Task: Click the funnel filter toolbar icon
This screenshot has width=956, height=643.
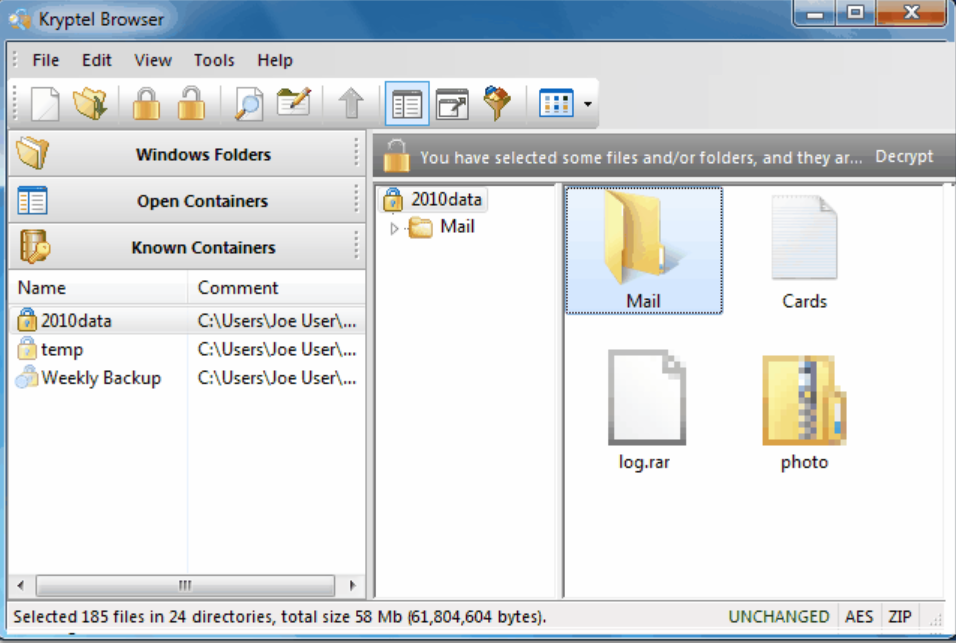Action: click(497, 103)
